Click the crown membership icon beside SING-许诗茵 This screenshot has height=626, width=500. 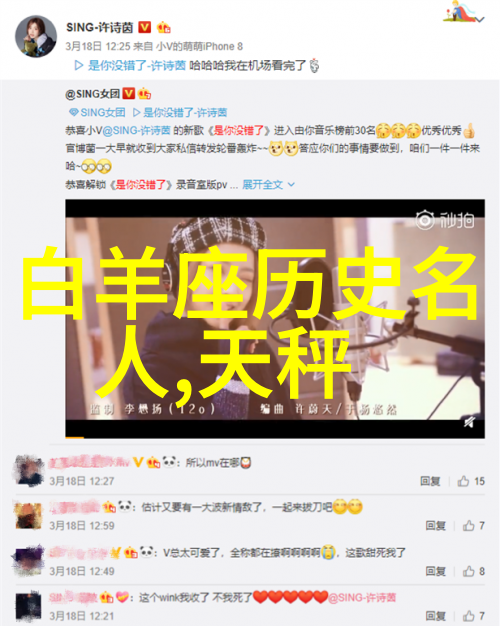click(164, 27)
